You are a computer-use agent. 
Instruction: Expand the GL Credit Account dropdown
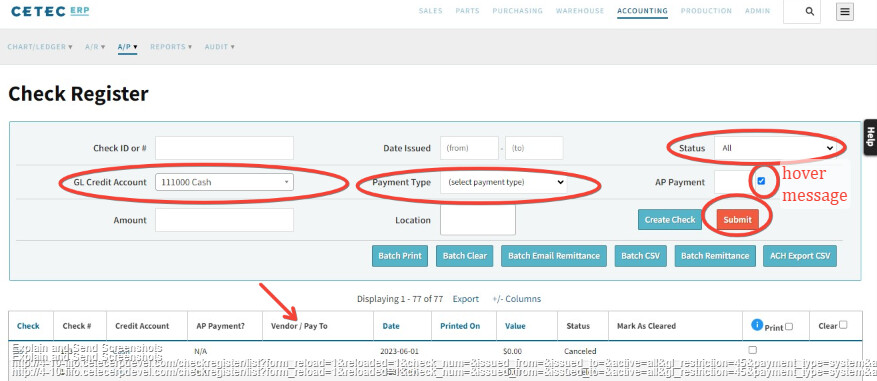coord(224,182)
